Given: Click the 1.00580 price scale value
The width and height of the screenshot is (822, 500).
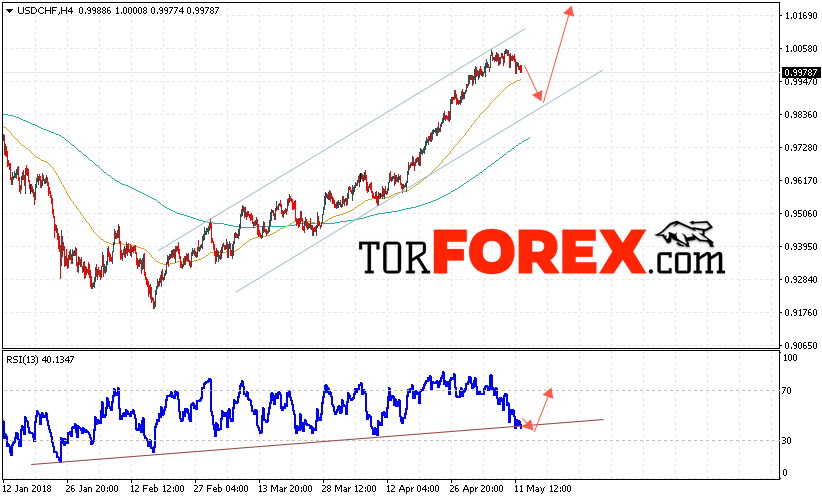Looking at the screenshot, I should pyautogui.click(x=801, y=49).
